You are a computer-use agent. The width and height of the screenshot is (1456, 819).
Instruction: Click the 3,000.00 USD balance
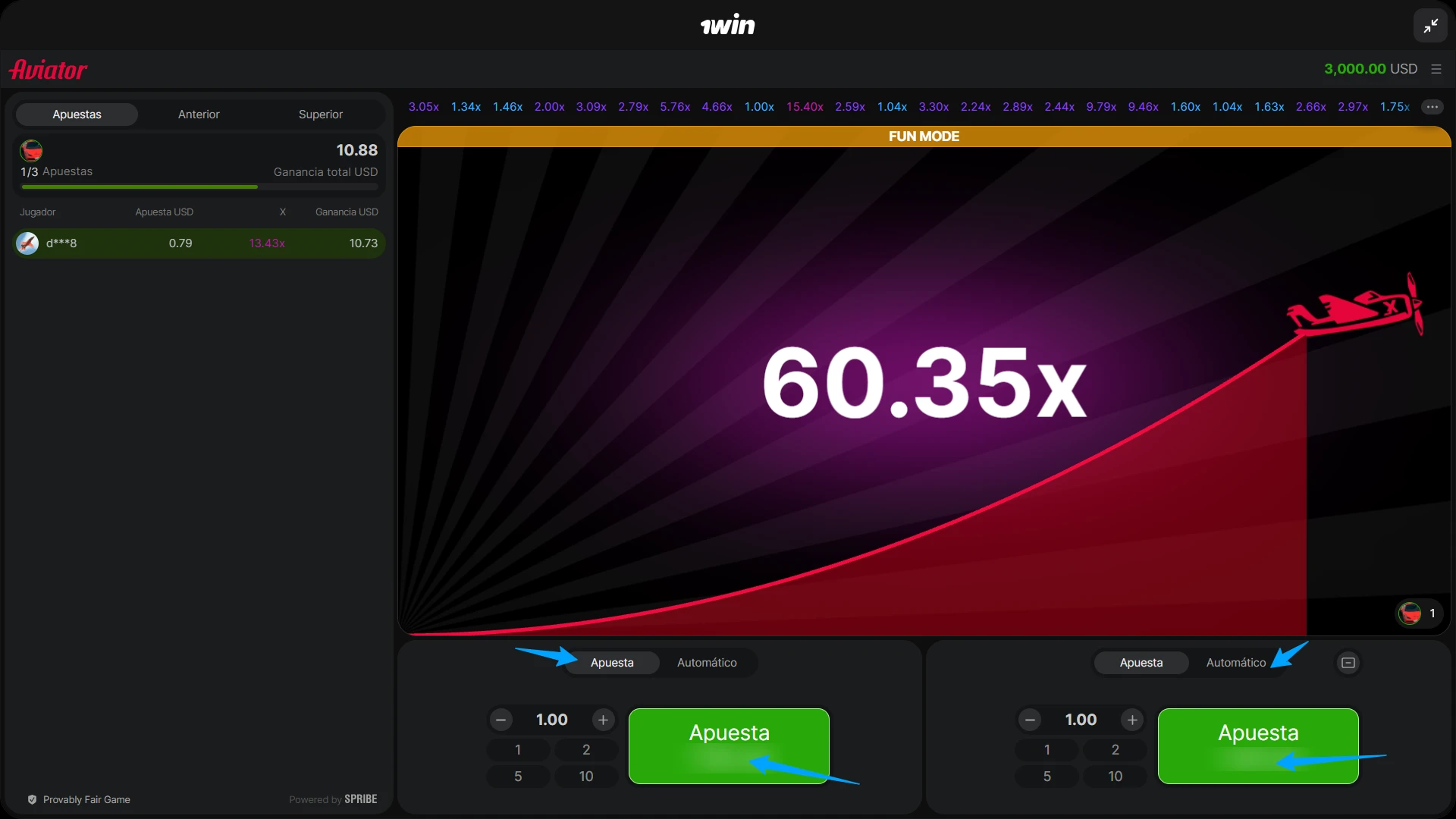tap(1370, 69)
